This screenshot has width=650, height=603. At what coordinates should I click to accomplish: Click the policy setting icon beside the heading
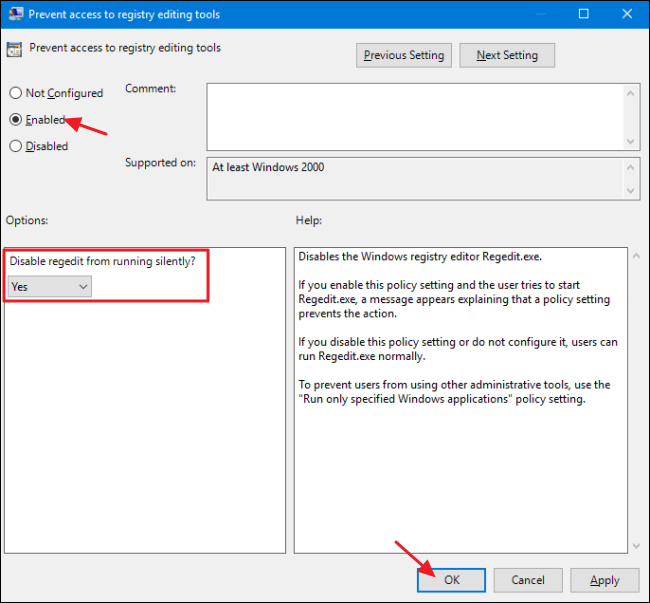coord(14,49)
